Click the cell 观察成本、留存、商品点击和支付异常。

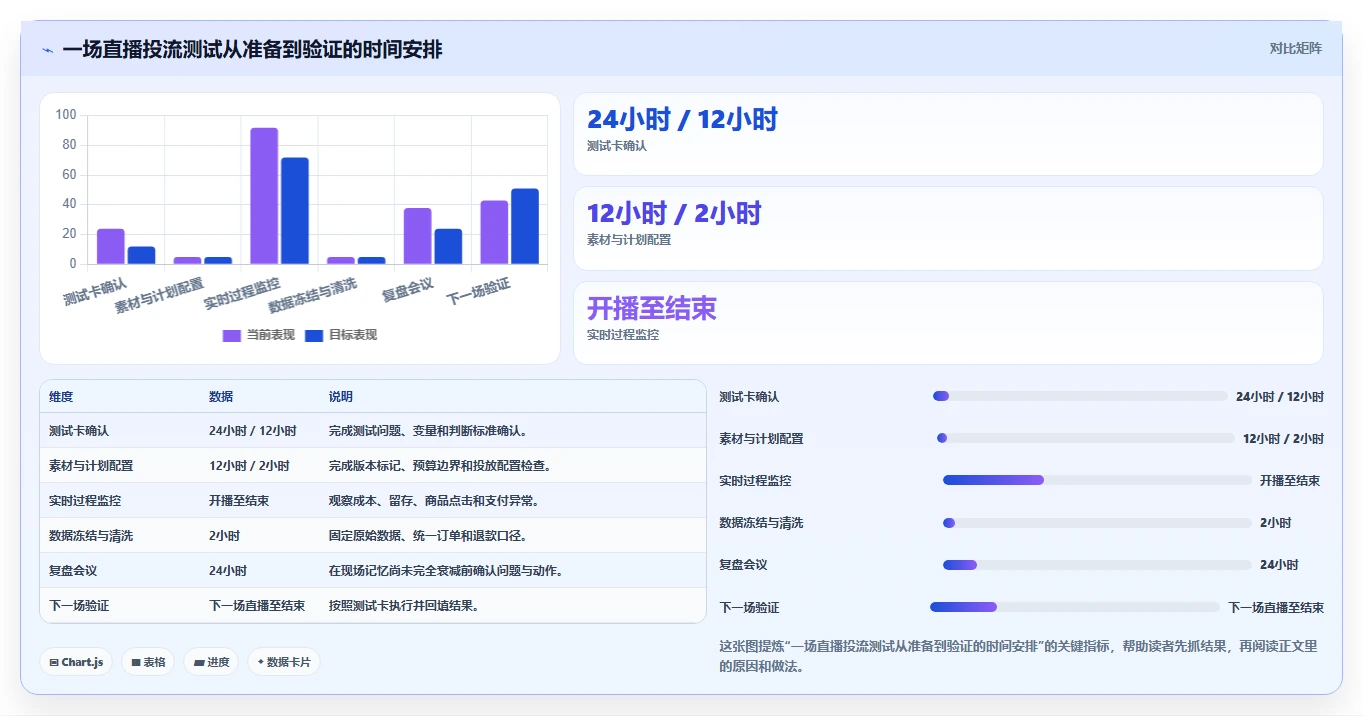434,501
